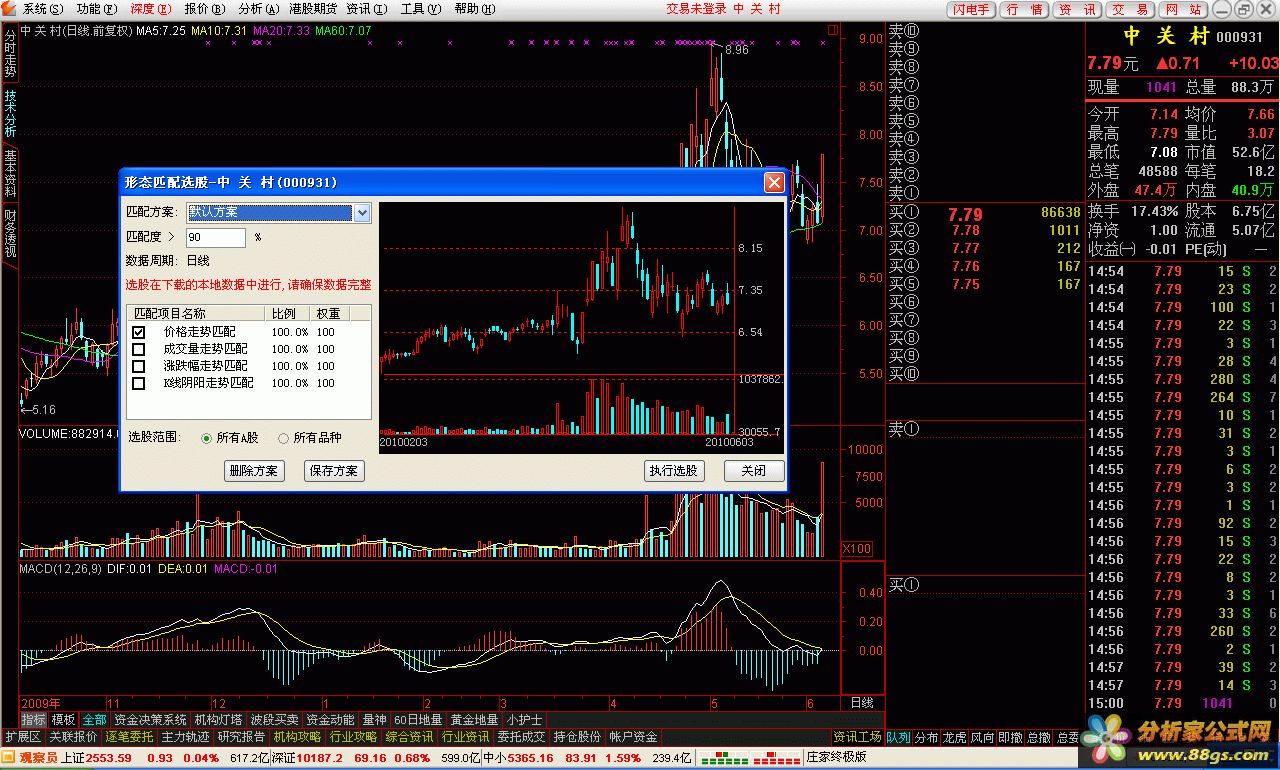This screenshot has height=770, width=1280.
Task: Click the 帐户资金 bottom tab
Action: pos(633,737)
